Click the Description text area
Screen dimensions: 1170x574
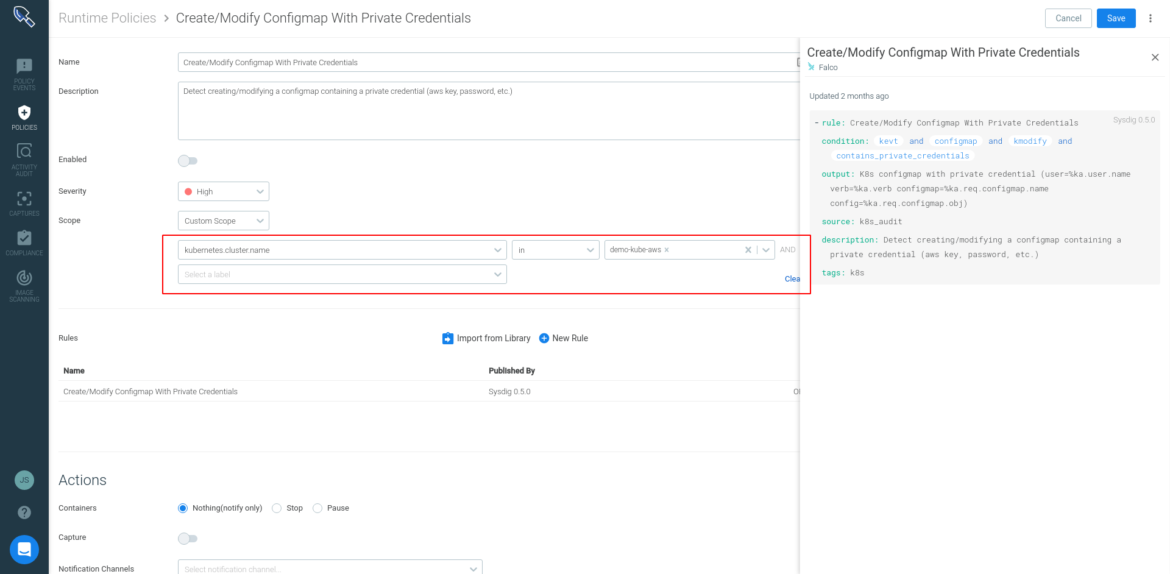click(x=489, y=110)
